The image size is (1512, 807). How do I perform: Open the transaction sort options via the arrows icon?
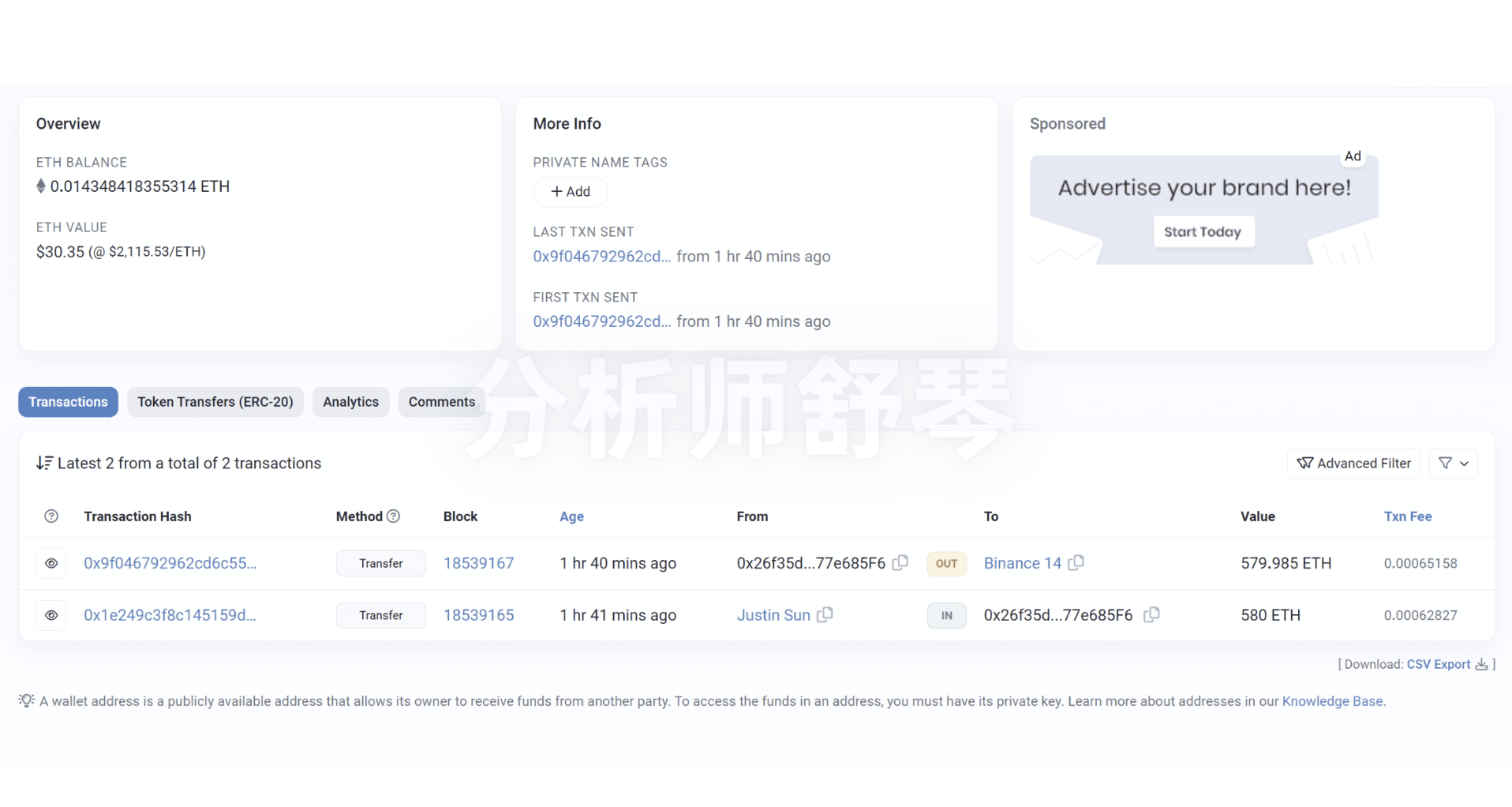click(x=44, y=463)
